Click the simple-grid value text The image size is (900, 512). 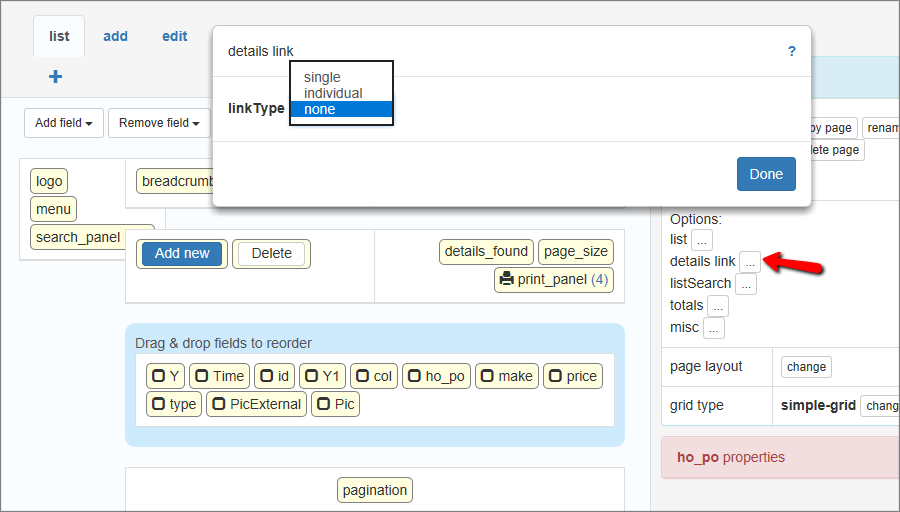pos(818,405)
